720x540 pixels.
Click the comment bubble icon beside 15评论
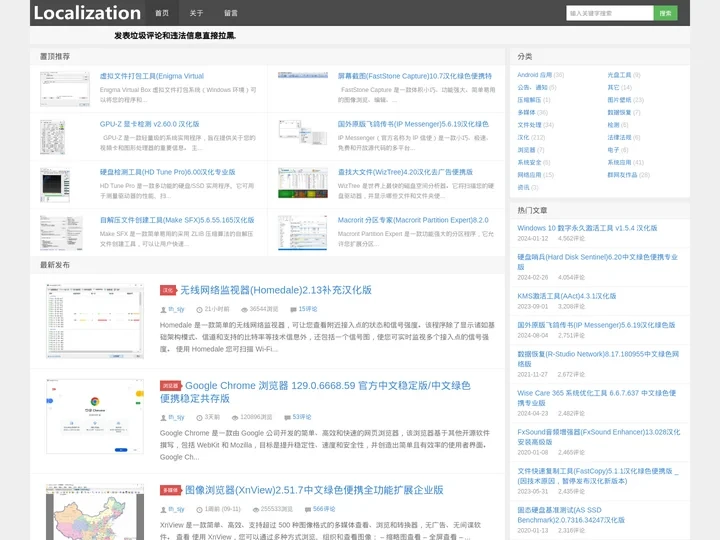click(293, 309)
